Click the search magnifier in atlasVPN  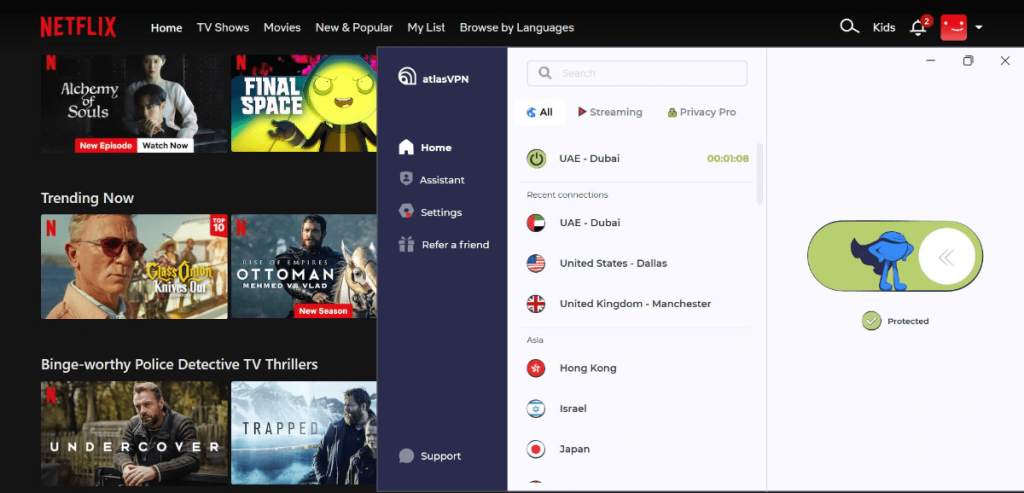click(545, 73)
